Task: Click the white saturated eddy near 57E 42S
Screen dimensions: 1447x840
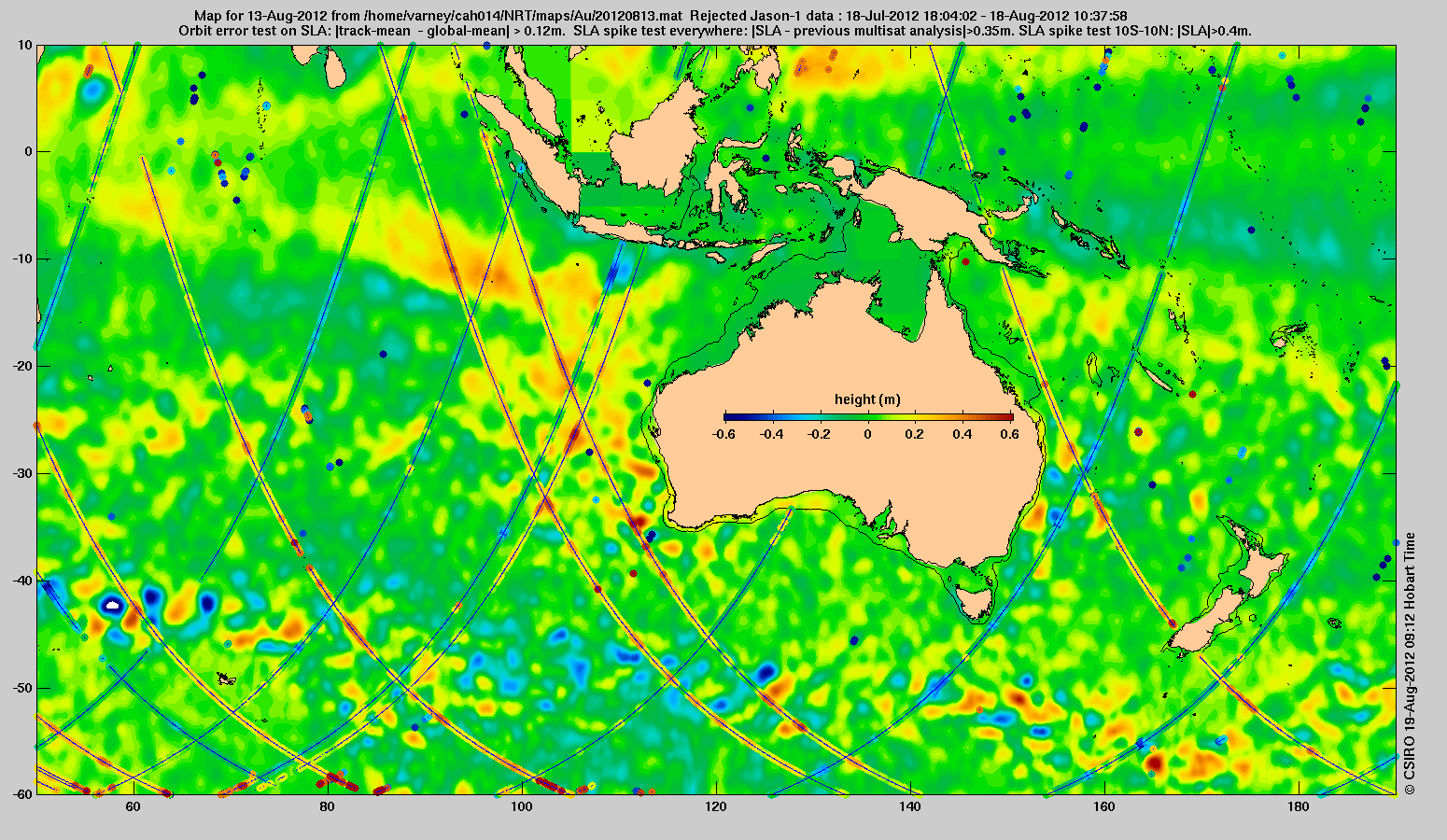Action: 113,606
